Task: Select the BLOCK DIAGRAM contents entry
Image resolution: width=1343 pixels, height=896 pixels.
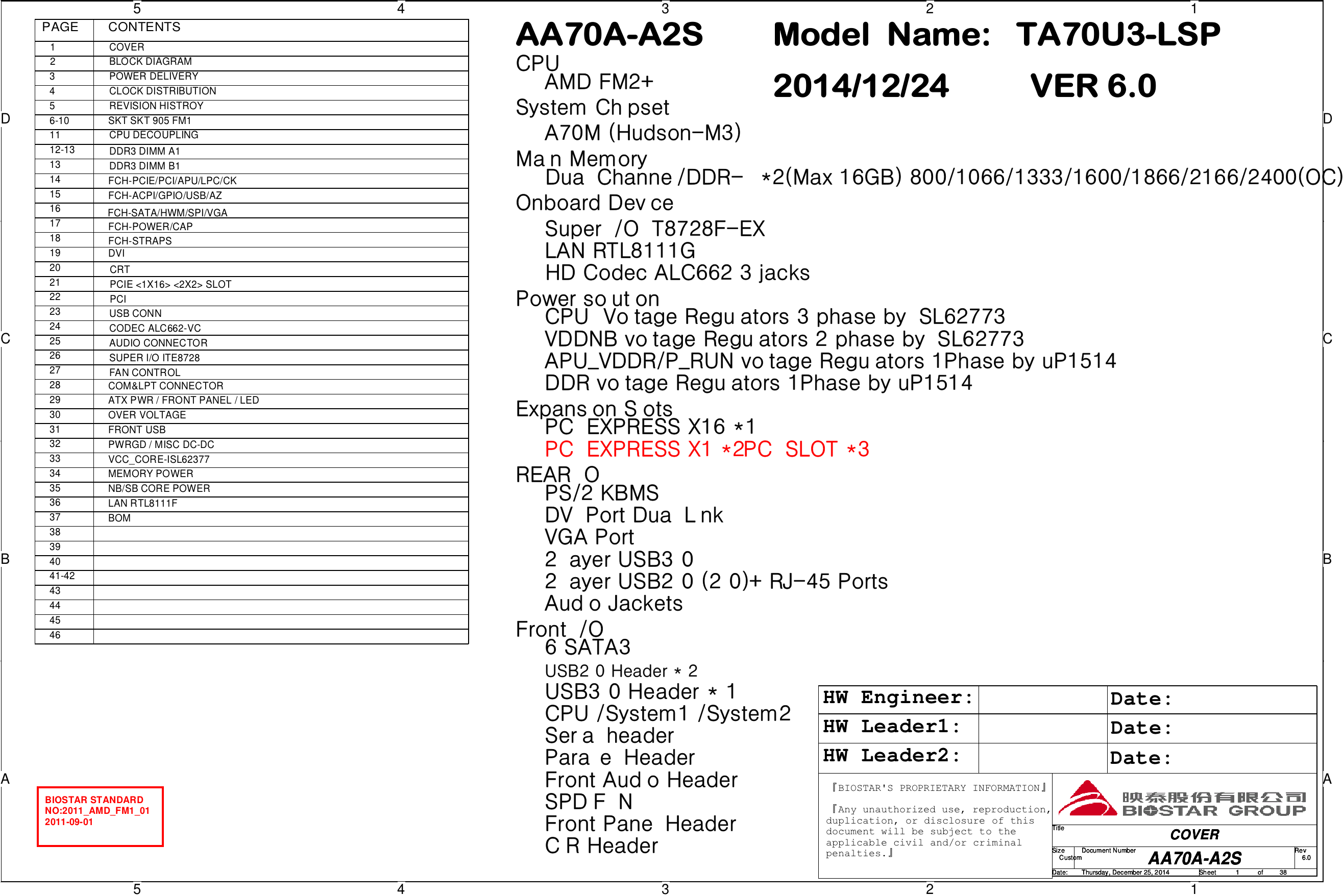Action: [150, 62]
